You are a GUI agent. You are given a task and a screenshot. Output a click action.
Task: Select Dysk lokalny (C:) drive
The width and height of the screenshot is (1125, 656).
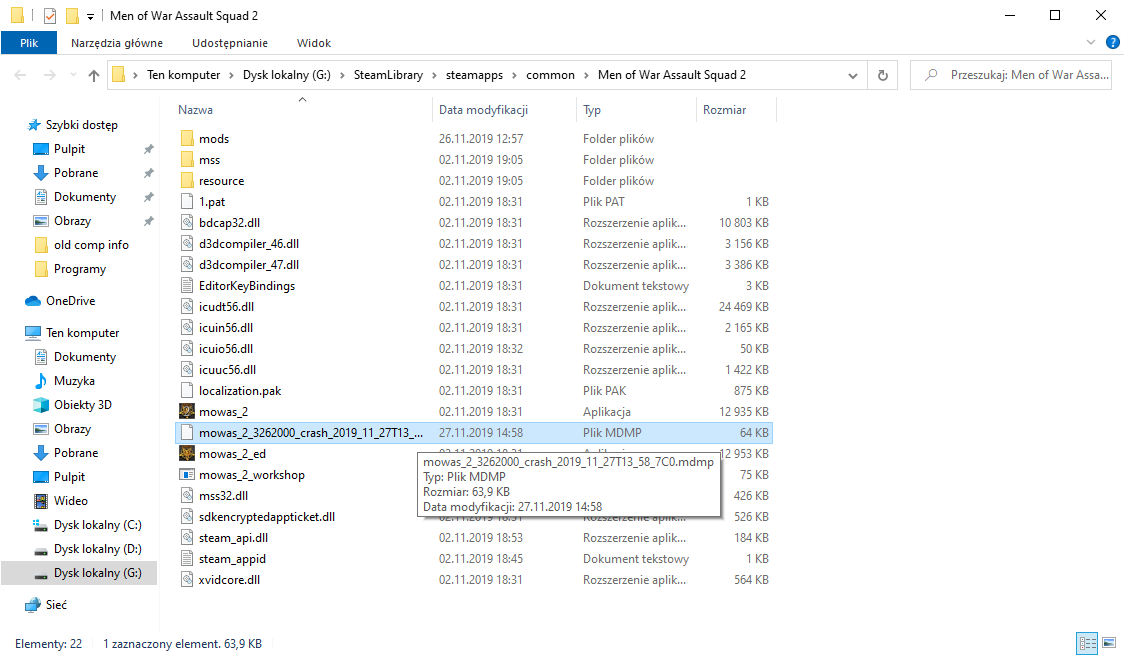98,525
